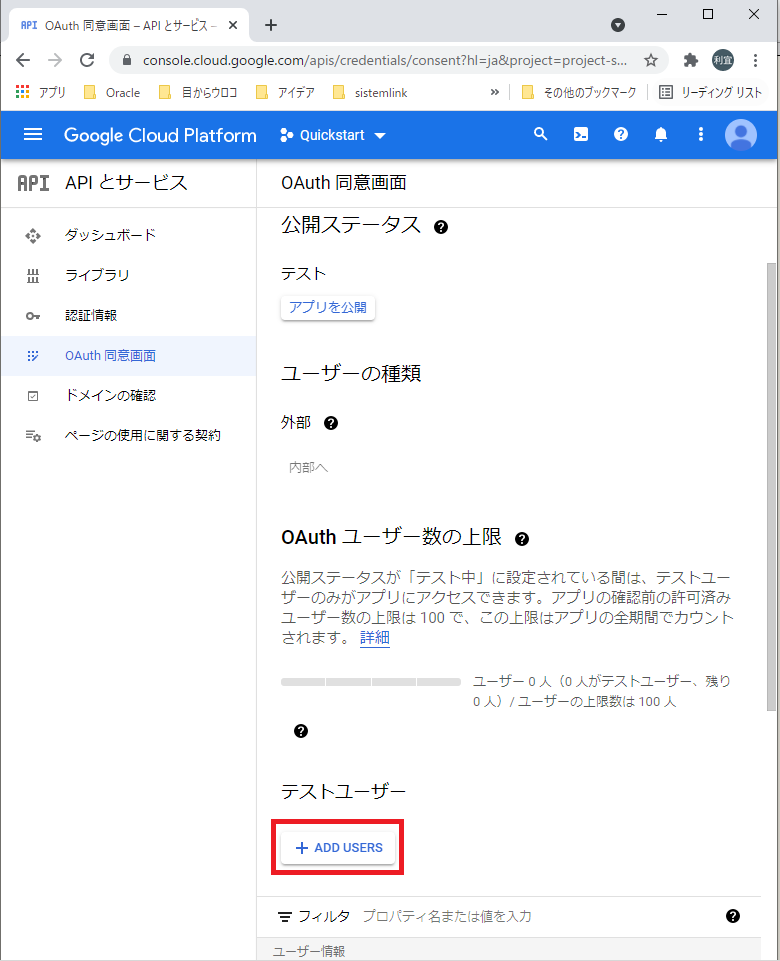
Task: Expand hidden bookmarks chevron
Action: (x=494, y=93)
